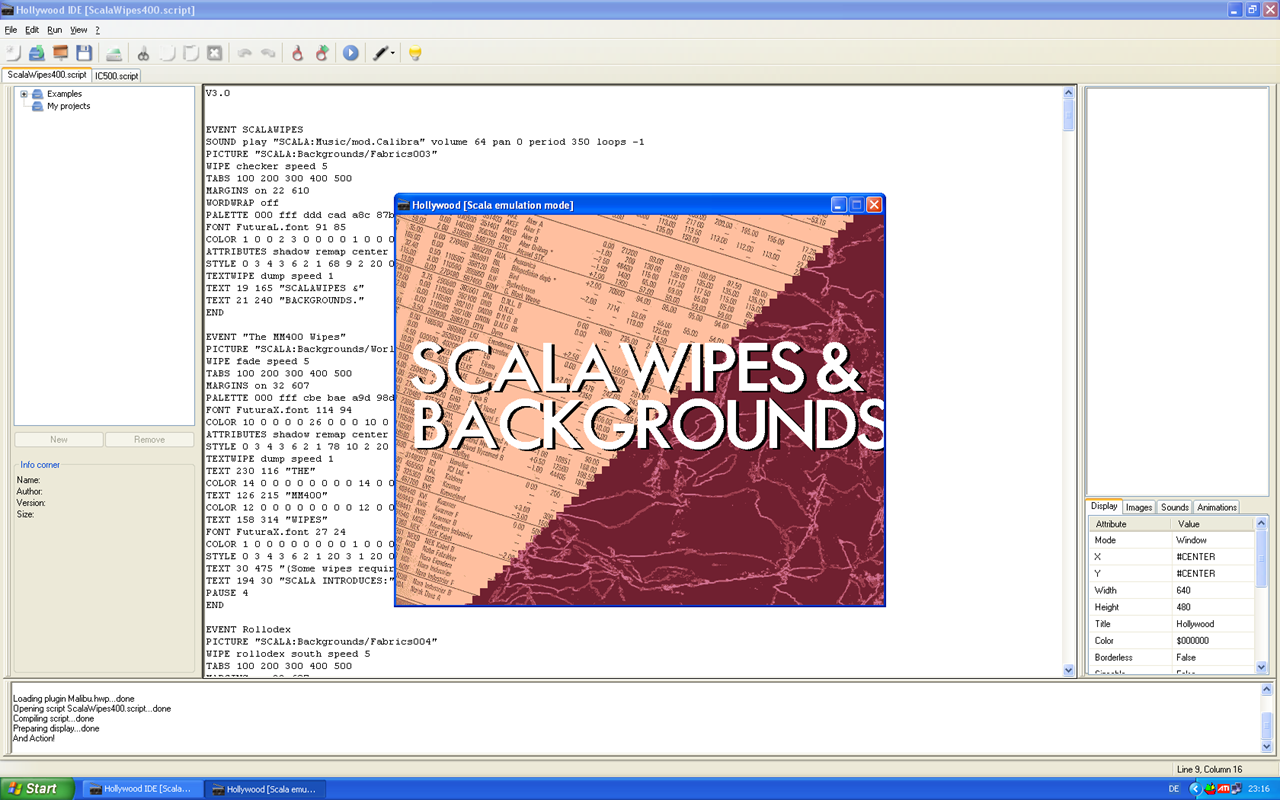Image resolution: width=1280 pixels, height=800 pixels.
Task: Select the Y value #CENTER cell
Action: coord(1213,574)
